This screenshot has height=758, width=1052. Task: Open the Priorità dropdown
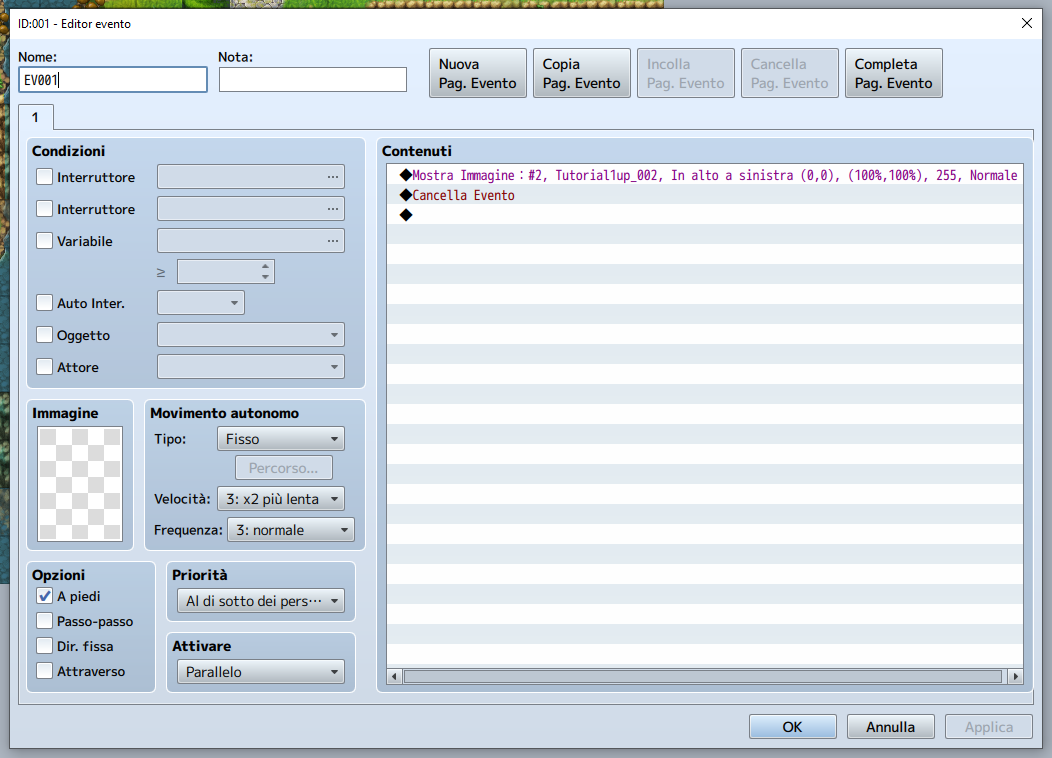pyautogui.click(x=260, y=601)
